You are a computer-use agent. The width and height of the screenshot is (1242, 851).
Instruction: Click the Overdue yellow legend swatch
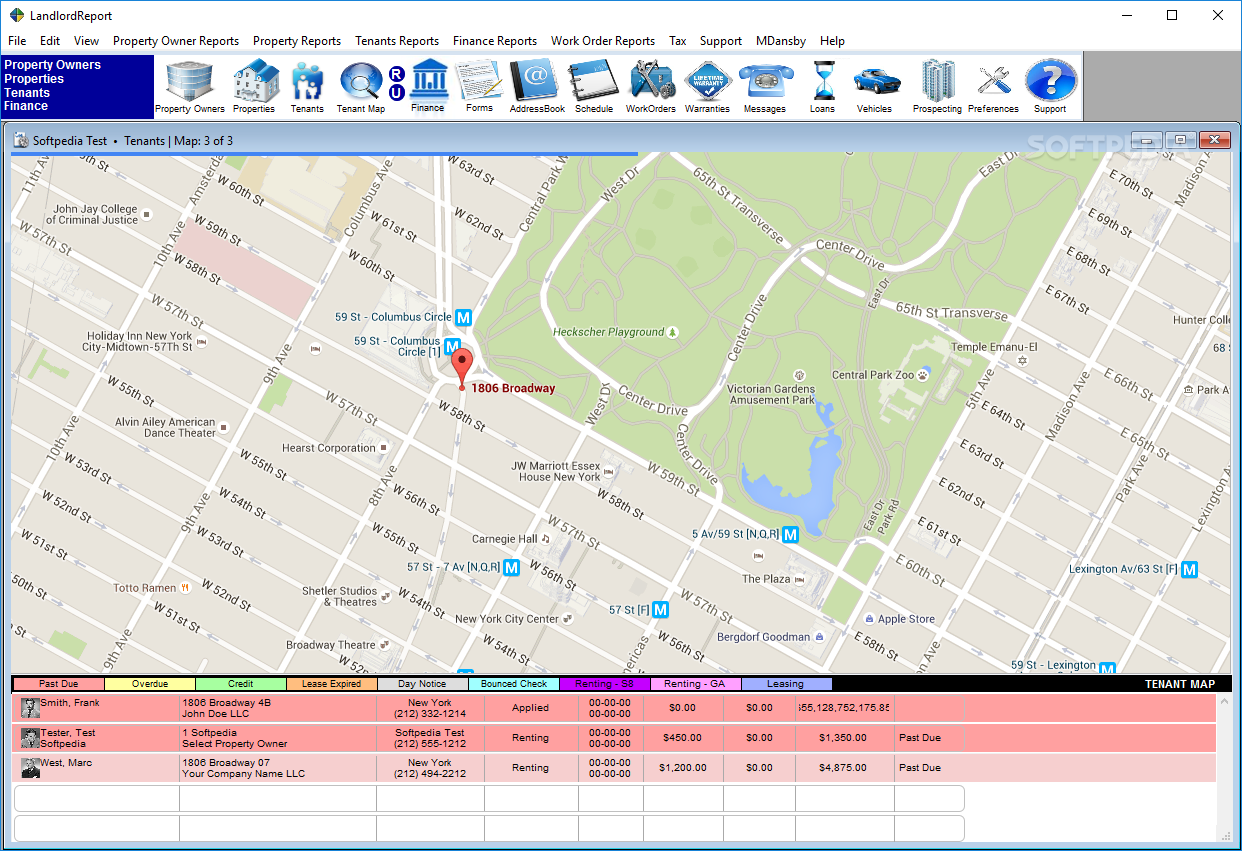point(149,684)
